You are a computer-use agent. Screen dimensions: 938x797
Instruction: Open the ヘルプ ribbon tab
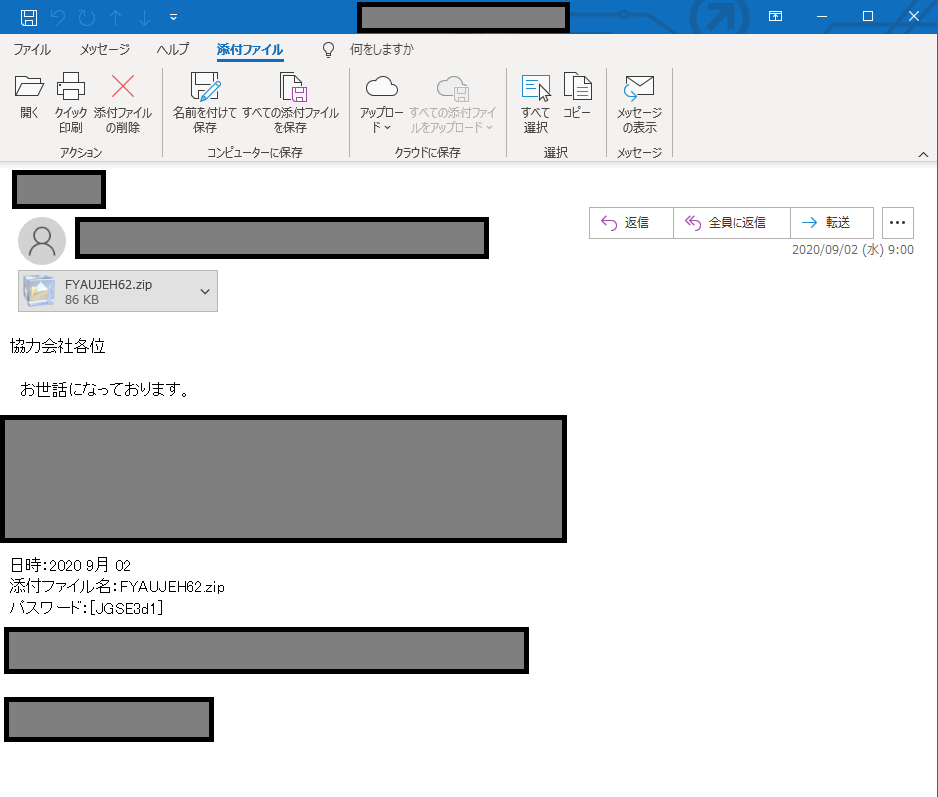pos(173,50)
